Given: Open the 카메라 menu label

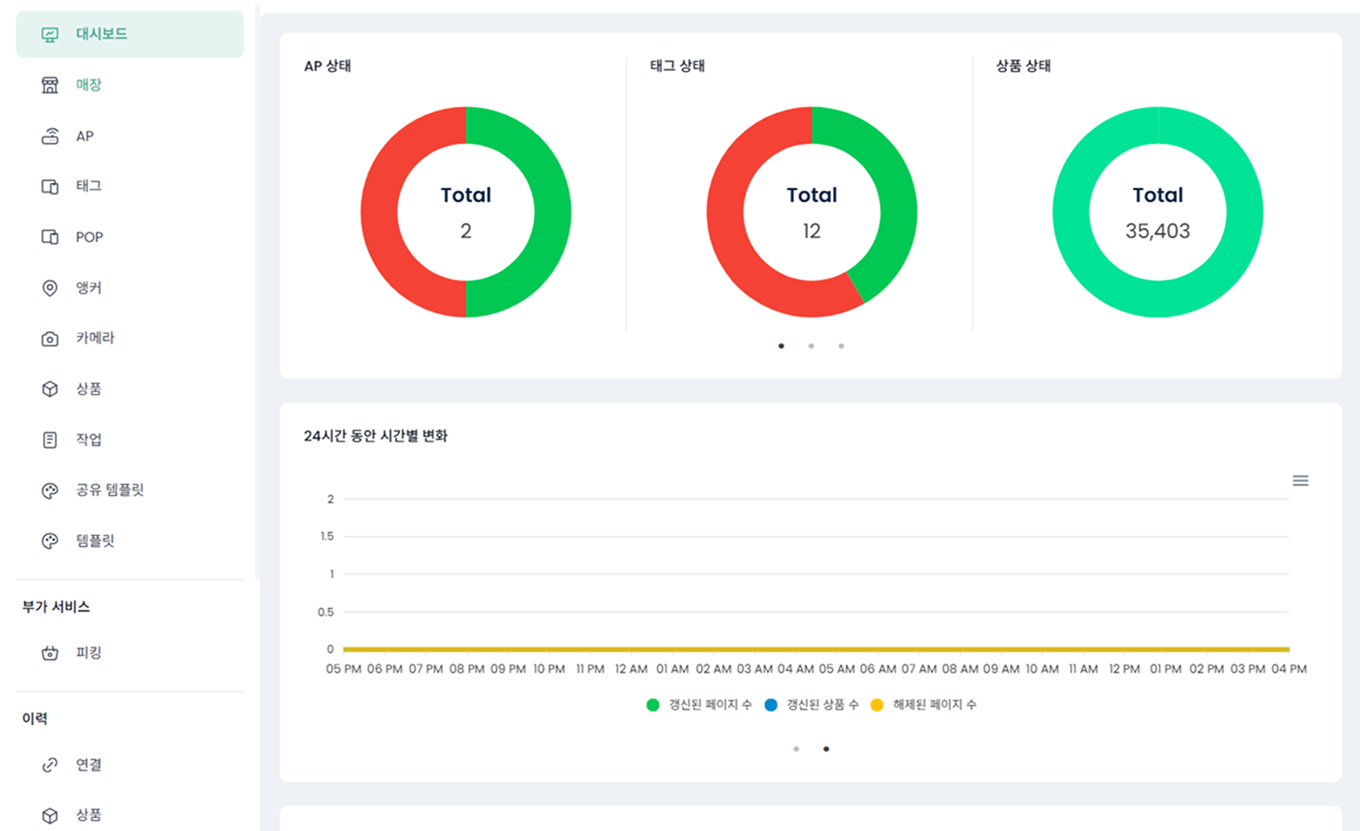Looking at the screenshot, I should point(95,338).
